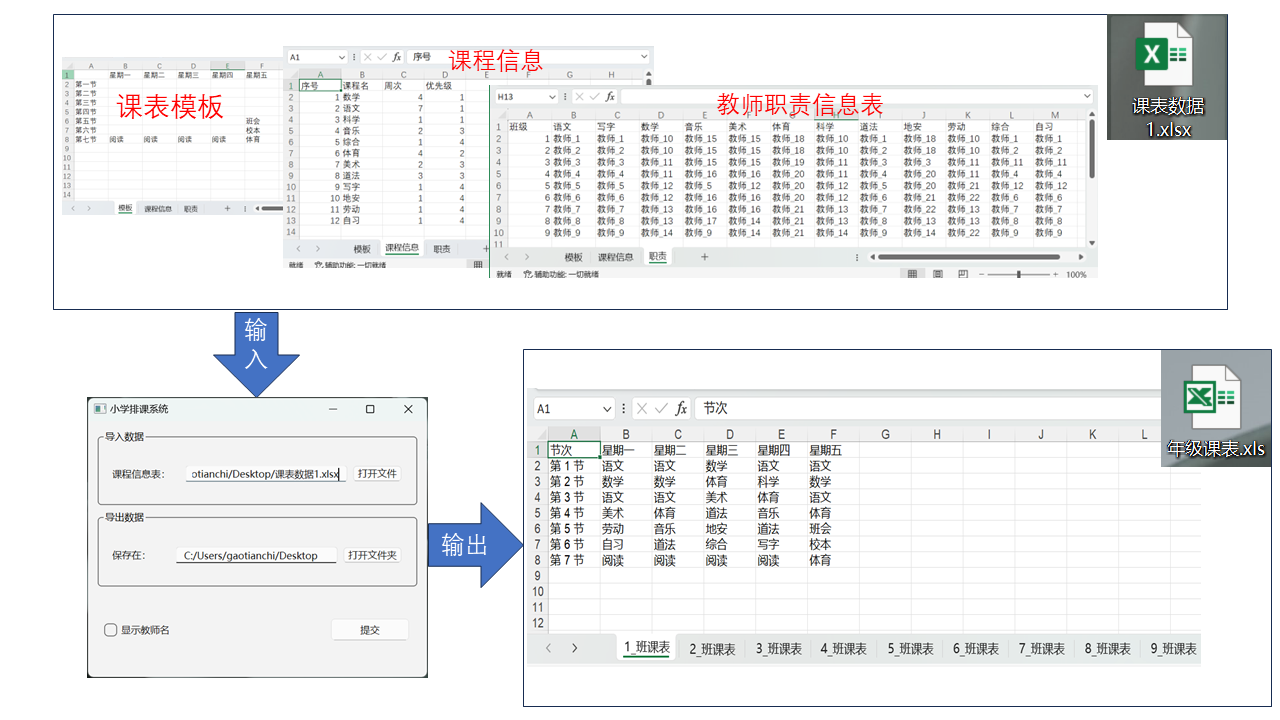Screen dimensions: 1280x720
Task: Select 模板 tab in 教师职责 workbook
Action: click(x=573, y=257)
